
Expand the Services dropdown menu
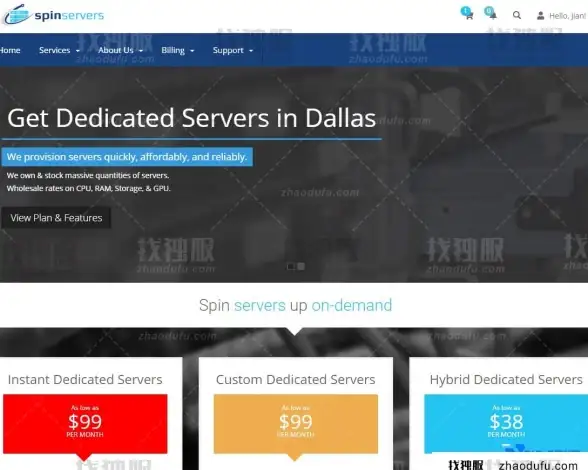(59, 50)
